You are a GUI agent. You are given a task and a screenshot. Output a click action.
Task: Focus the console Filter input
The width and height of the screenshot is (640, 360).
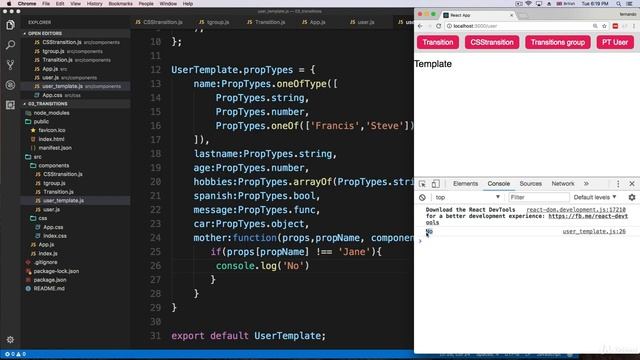(x=539, y=197)
